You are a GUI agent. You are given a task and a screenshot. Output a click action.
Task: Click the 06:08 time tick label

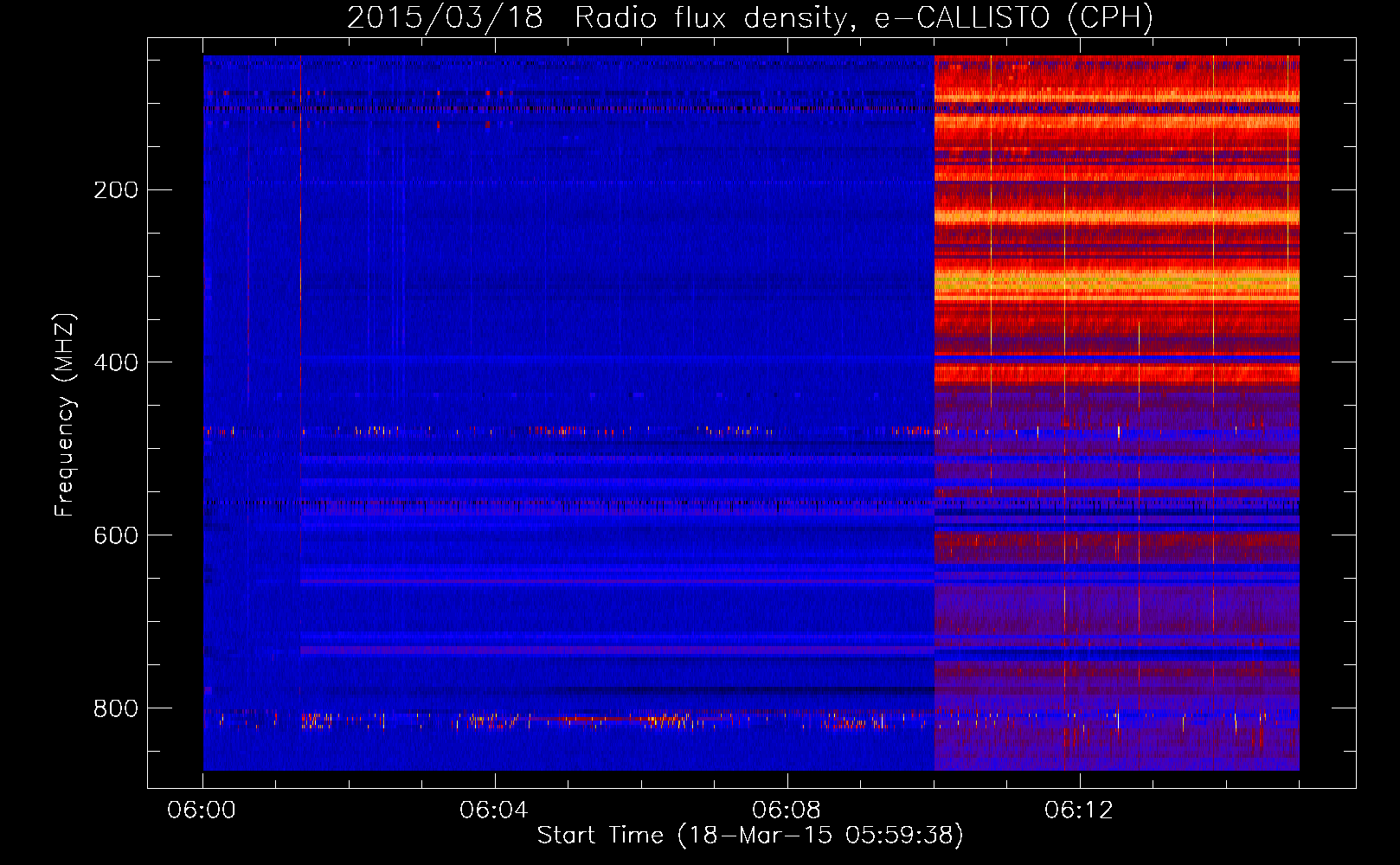[787, 811]
